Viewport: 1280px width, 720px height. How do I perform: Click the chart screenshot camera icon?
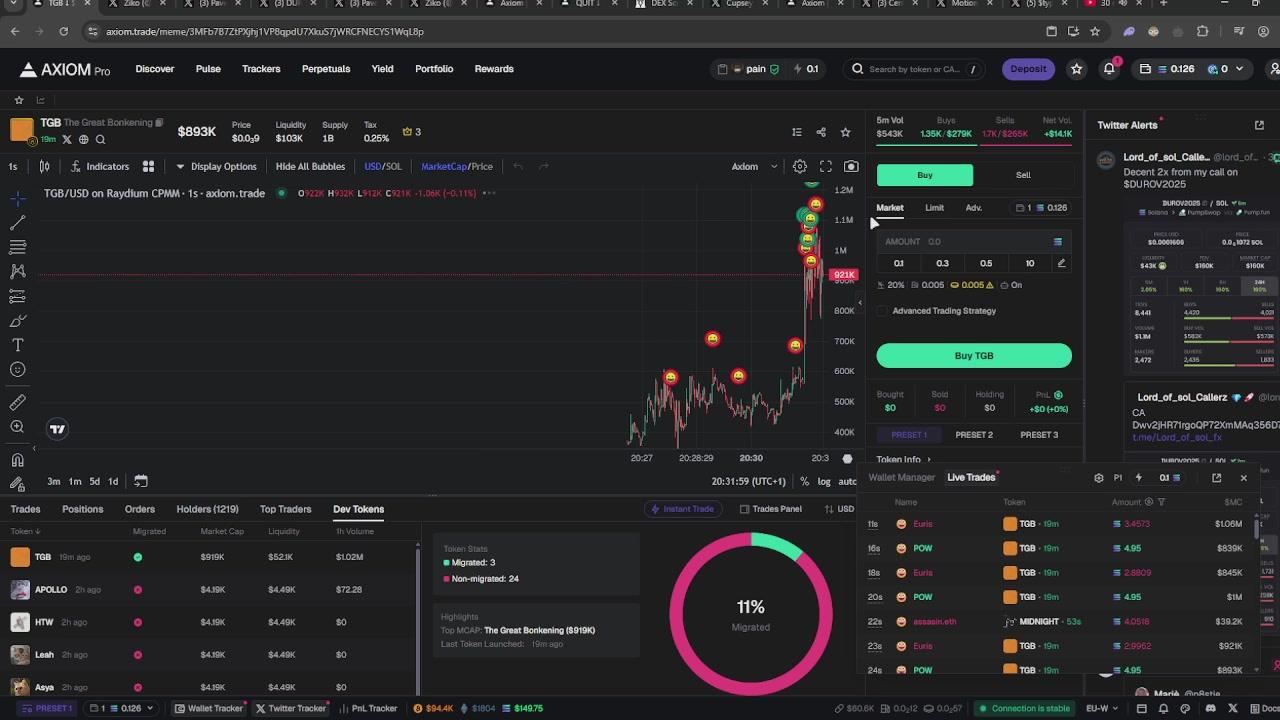coord(851,167)
